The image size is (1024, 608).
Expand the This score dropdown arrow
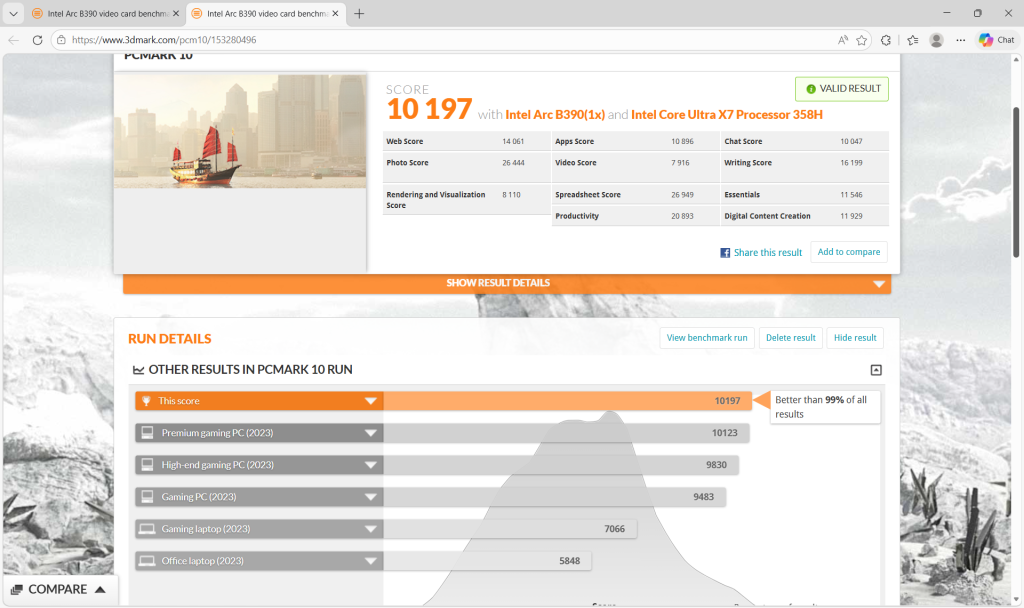370,401
